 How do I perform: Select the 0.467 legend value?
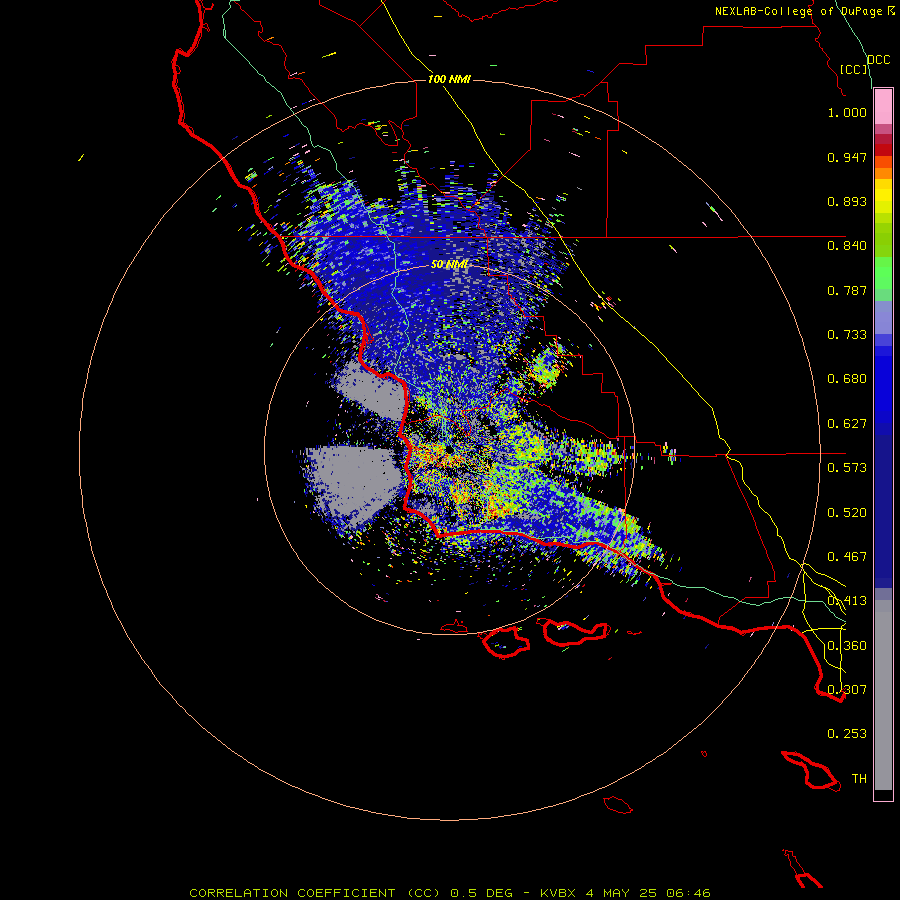coord(847,557)
